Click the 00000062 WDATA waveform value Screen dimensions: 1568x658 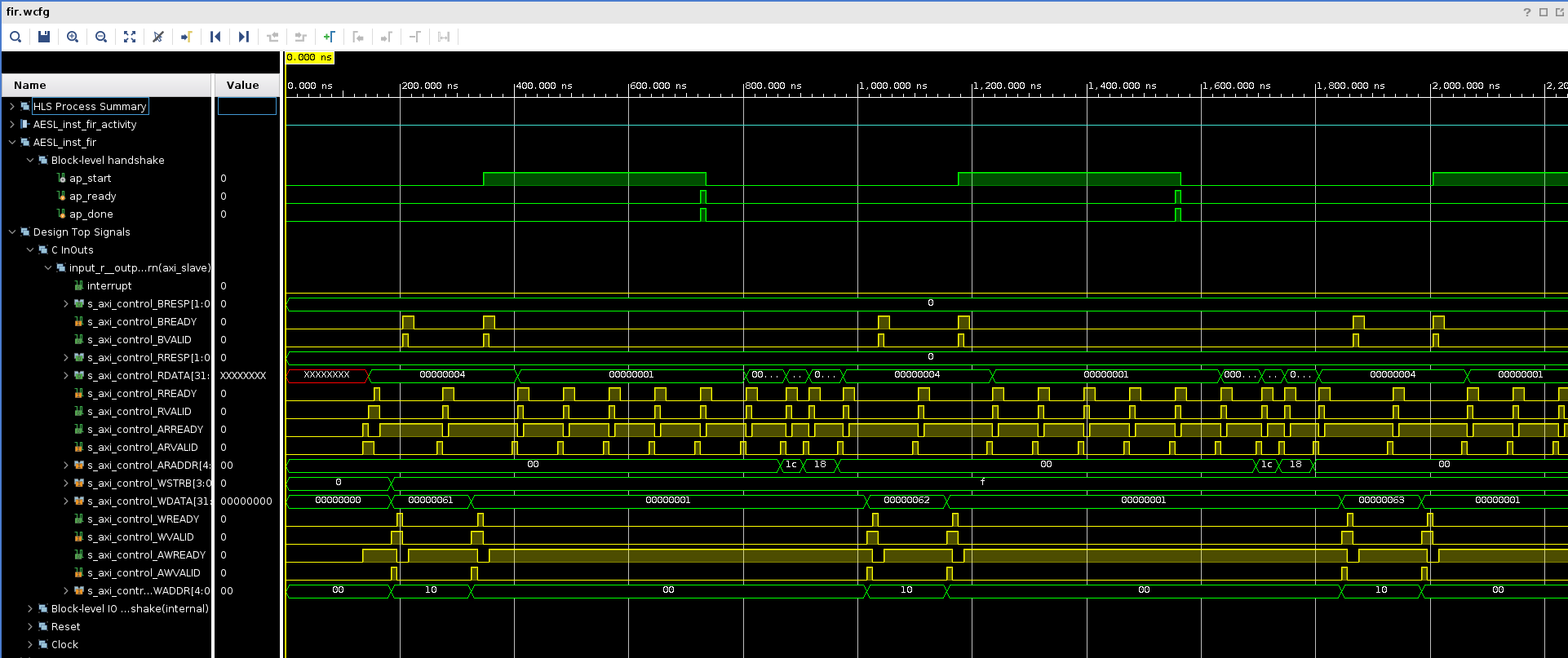(906, 501)
